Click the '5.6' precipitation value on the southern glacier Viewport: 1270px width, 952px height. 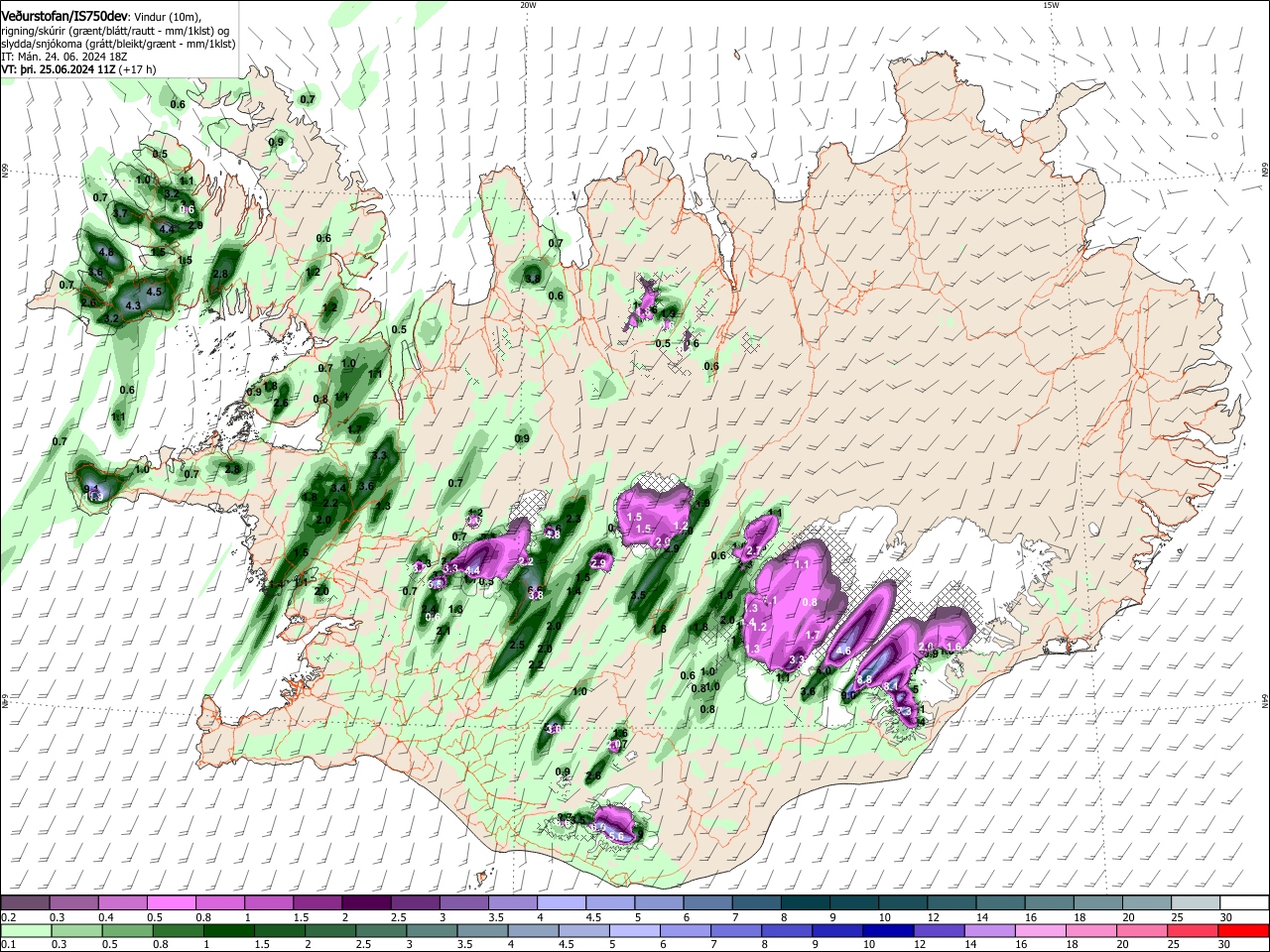pos(616,837)
